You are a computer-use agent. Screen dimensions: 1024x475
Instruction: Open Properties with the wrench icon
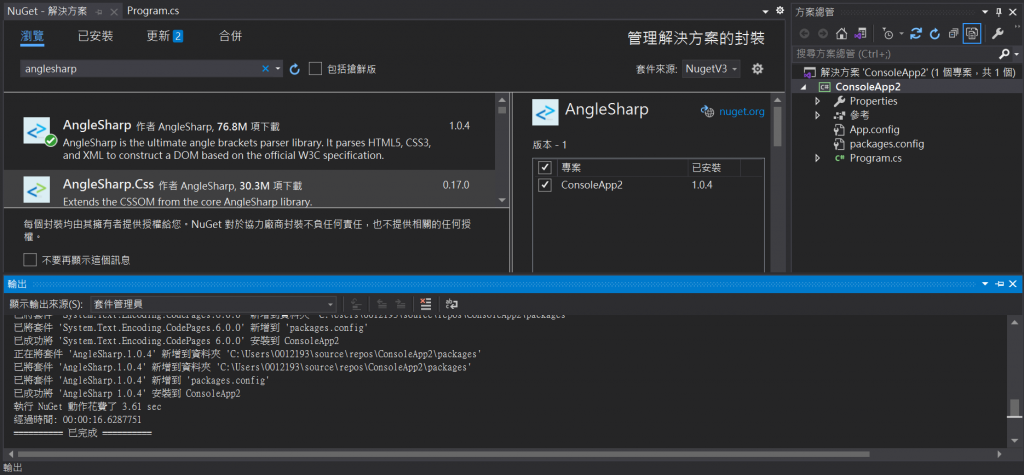pos(997,33)
